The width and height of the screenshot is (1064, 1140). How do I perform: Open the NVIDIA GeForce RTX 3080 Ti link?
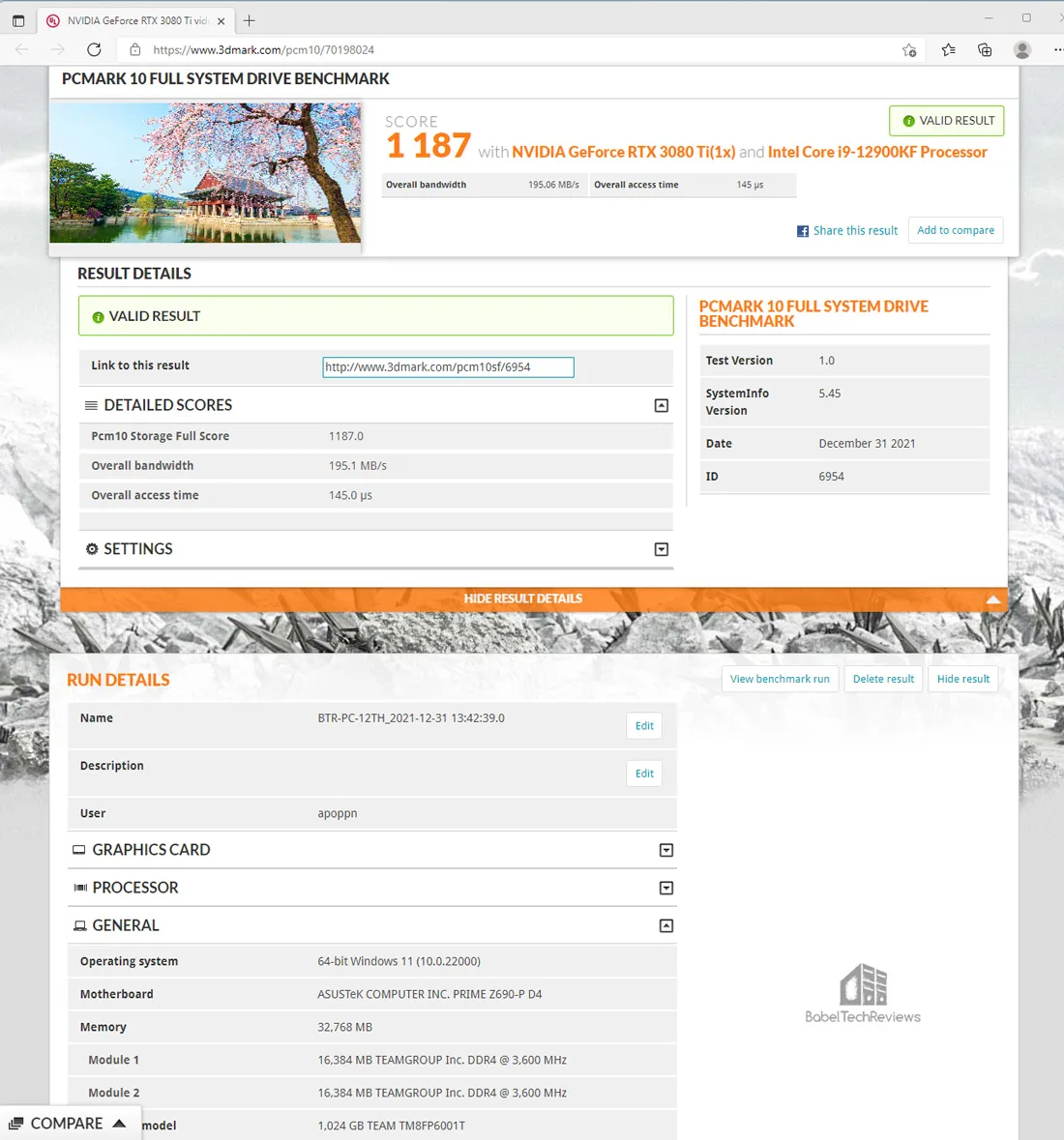tap(623, 152)
